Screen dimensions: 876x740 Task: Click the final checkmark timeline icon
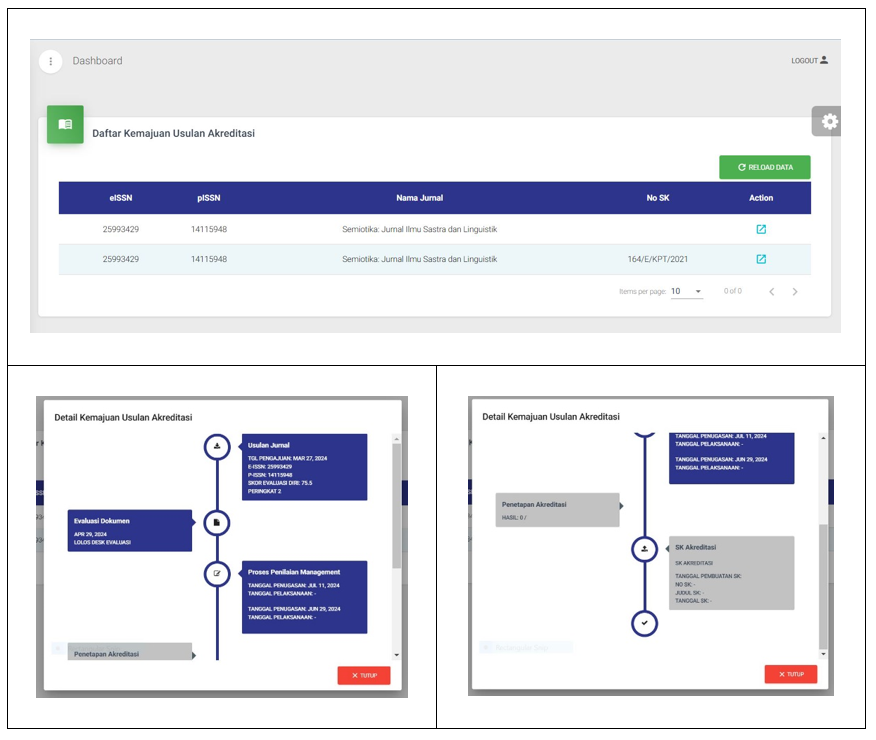click(645, 623)
